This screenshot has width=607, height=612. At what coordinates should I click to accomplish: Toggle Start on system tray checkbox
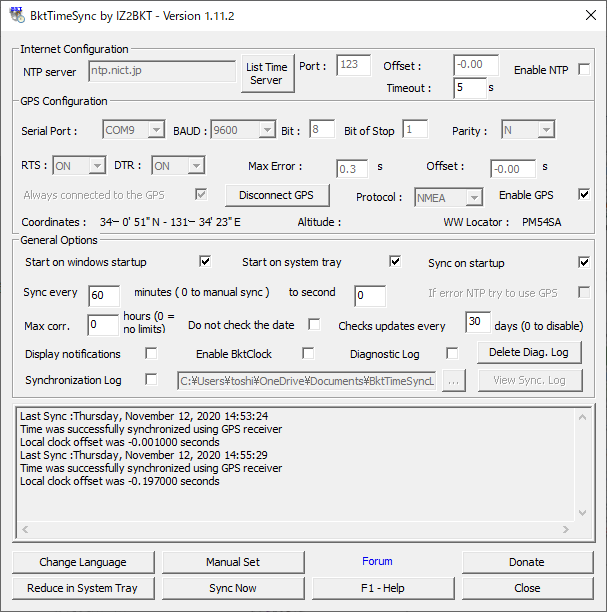coord(395,262)
